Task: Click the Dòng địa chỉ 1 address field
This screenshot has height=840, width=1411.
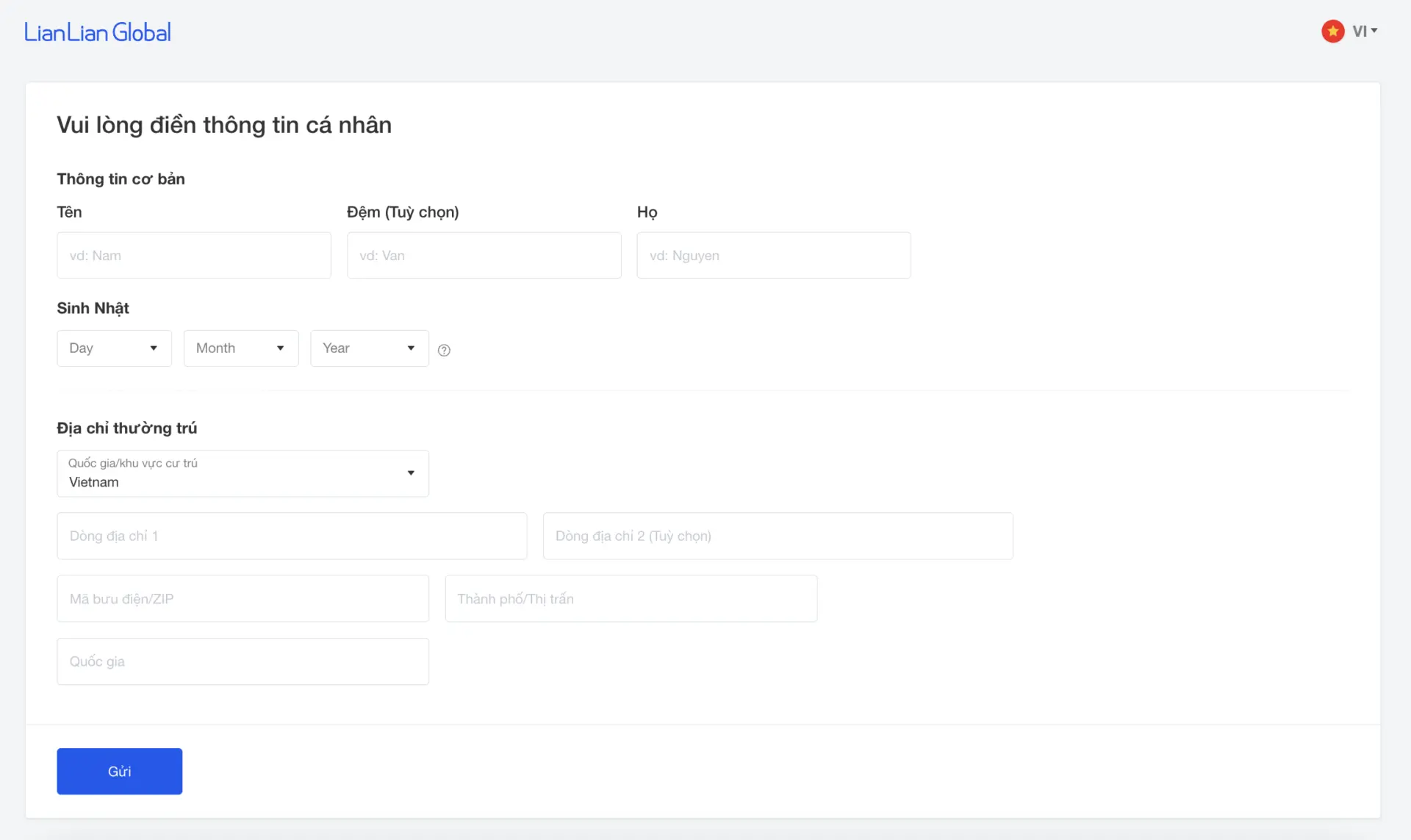Action: (x=291, y=535)
